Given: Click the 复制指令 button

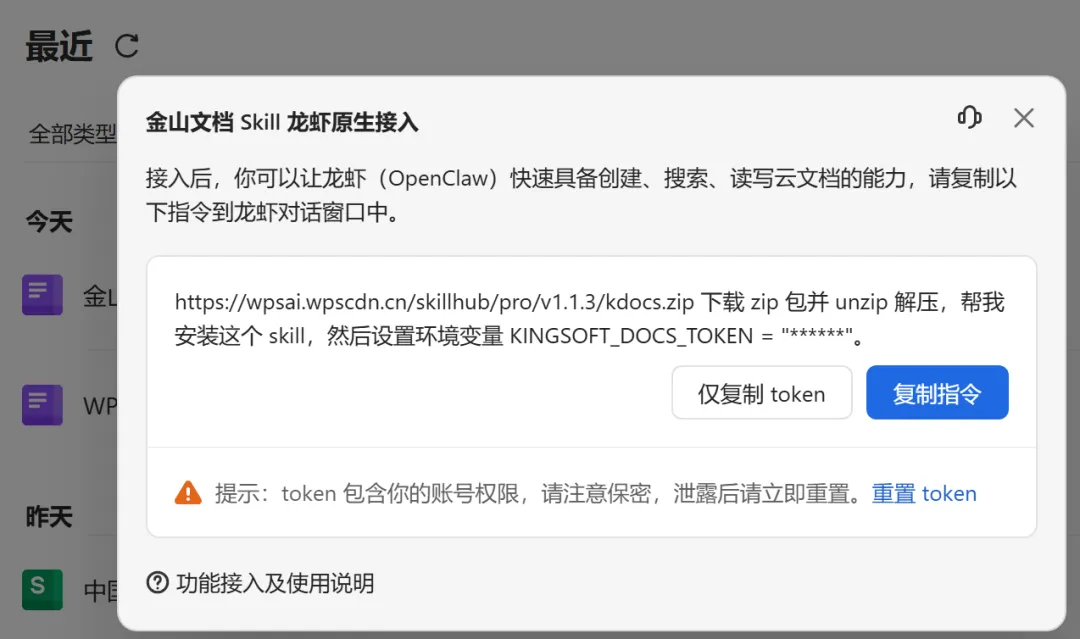Looking at the screenshot, I should click(x=937, y=392).
